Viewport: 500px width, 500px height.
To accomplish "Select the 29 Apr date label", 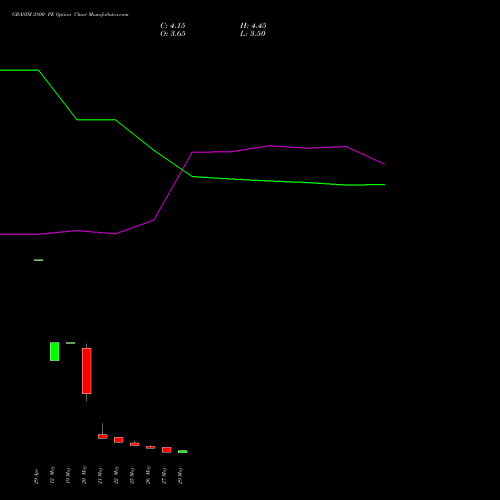I will [x=36, y=476].
